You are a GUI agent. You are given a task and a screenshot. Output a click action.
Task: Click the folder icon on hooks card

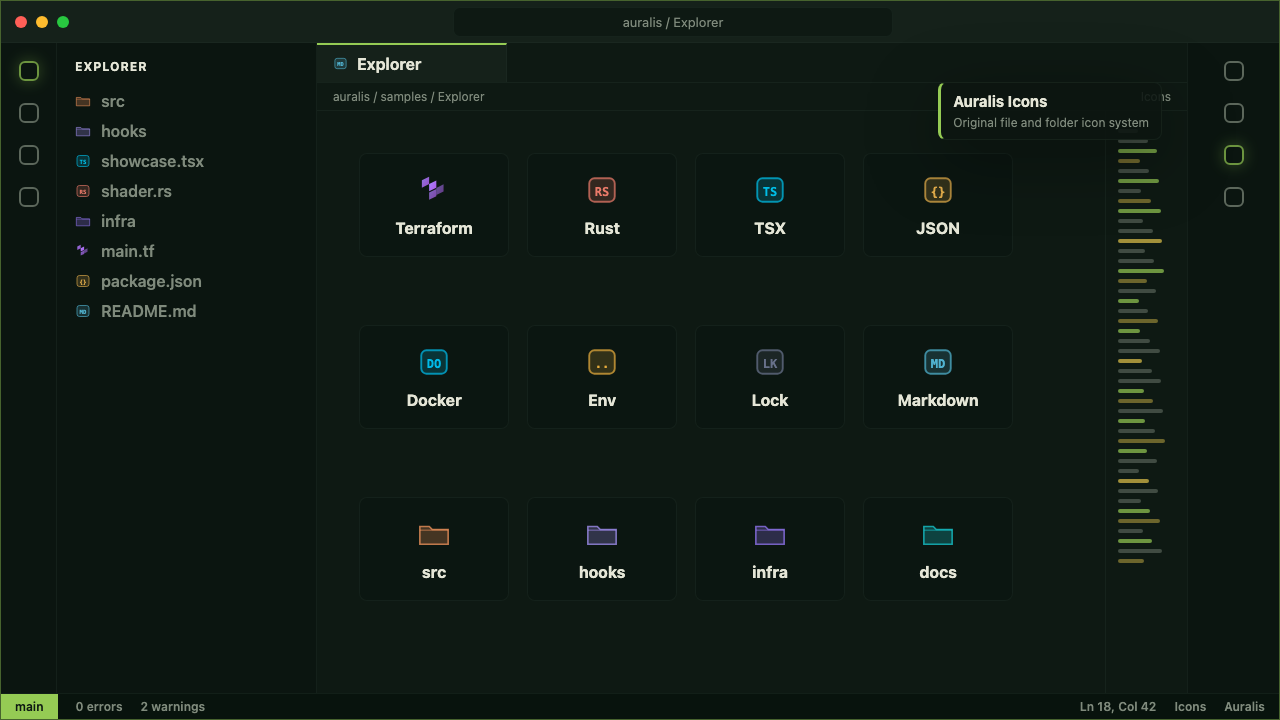[x=602, y=535]
